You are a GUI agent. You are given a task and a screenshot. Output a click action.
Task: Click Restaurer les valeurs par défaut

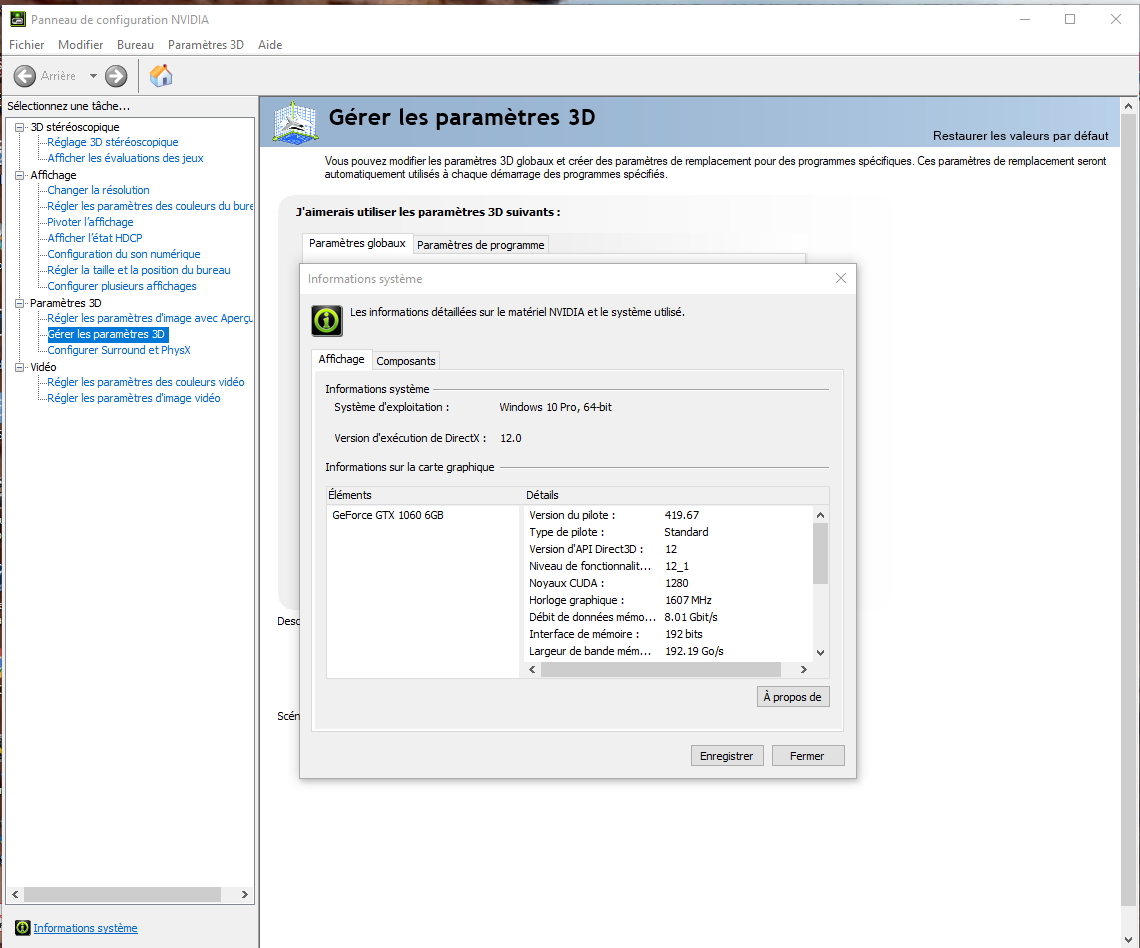(x=1021, y=136)
